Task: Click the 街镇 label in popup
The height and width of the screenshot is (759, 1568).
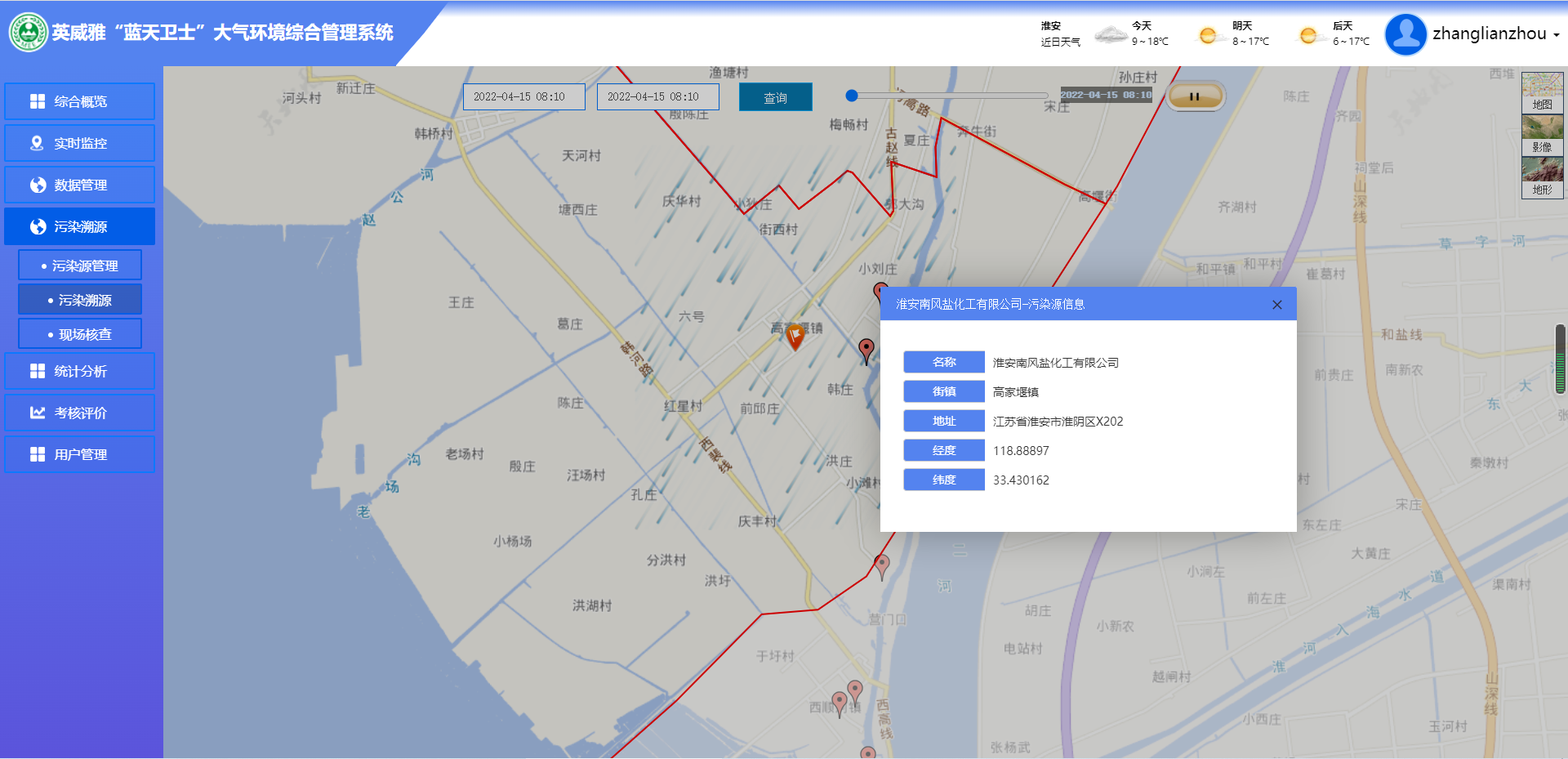Action: pos(944,391)
